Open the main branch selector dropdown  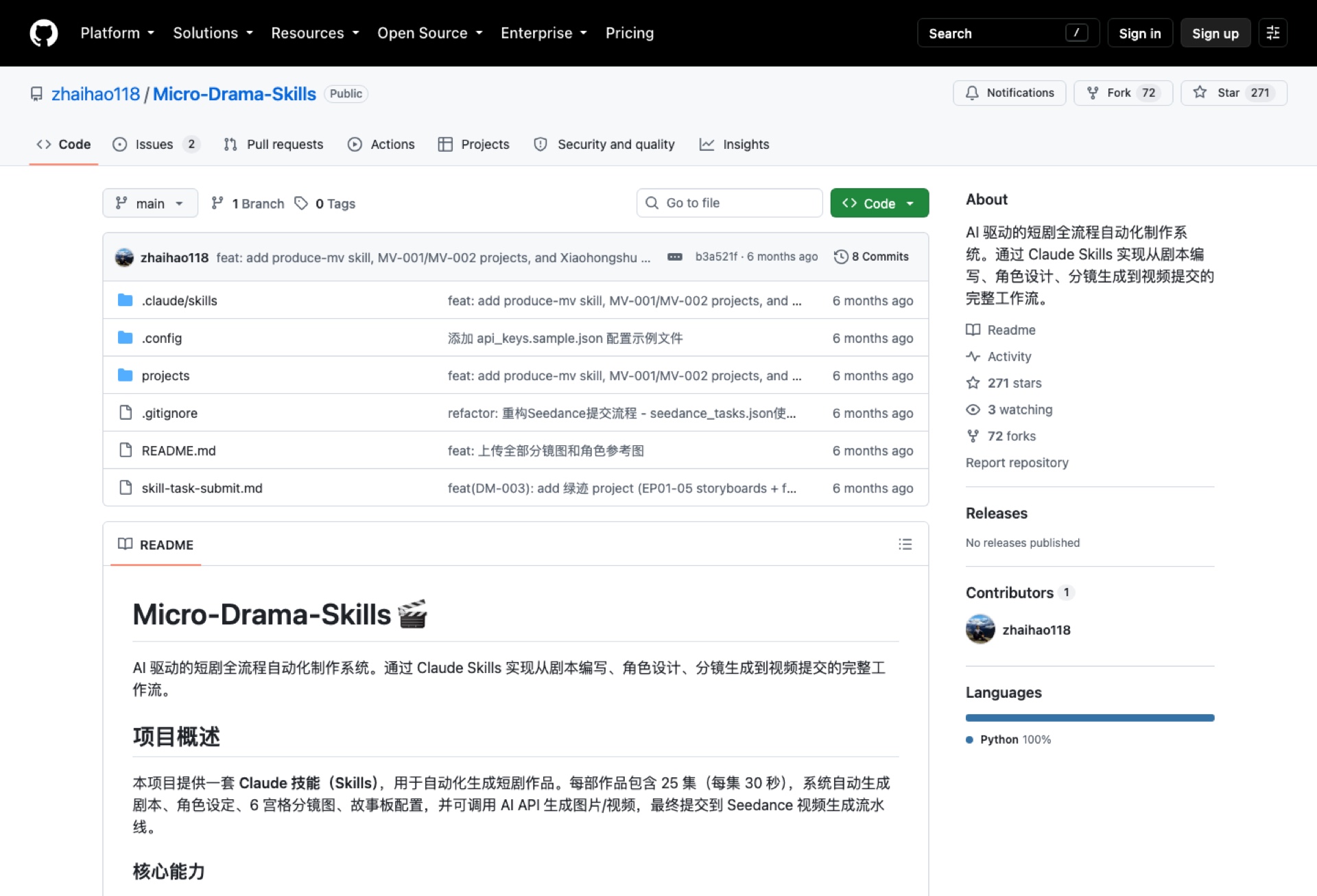coord(150,203)
